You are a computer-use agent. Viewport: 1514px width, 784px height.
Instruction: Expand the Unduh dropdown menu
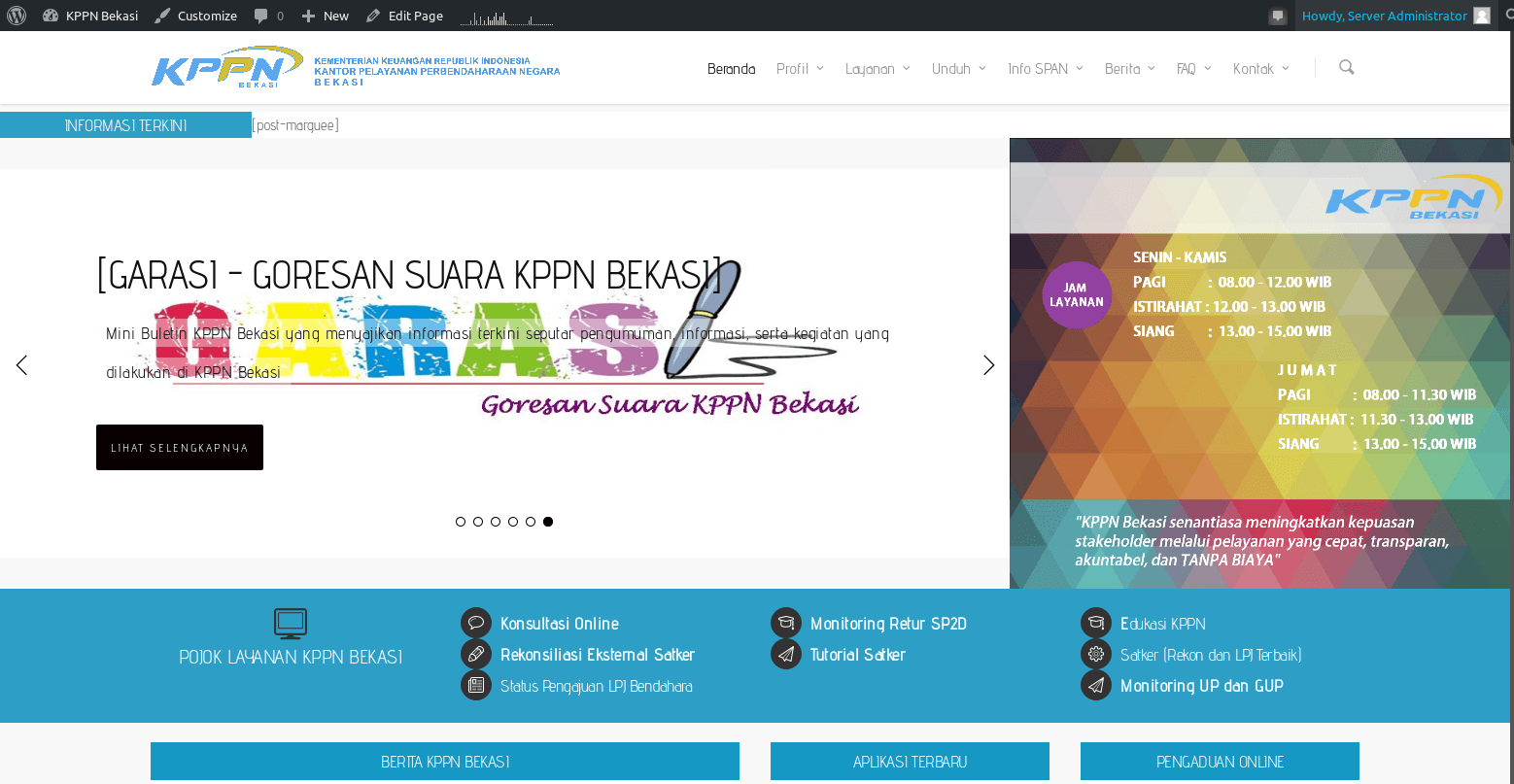959,69
